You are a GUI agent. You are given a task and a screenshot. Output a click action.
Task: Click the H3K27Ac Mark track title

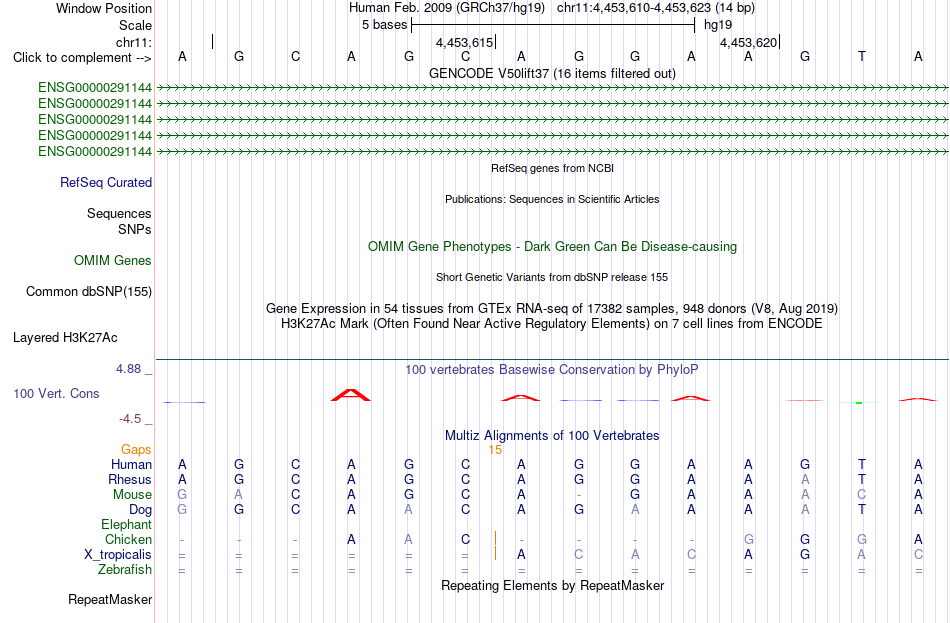point(552,324)
